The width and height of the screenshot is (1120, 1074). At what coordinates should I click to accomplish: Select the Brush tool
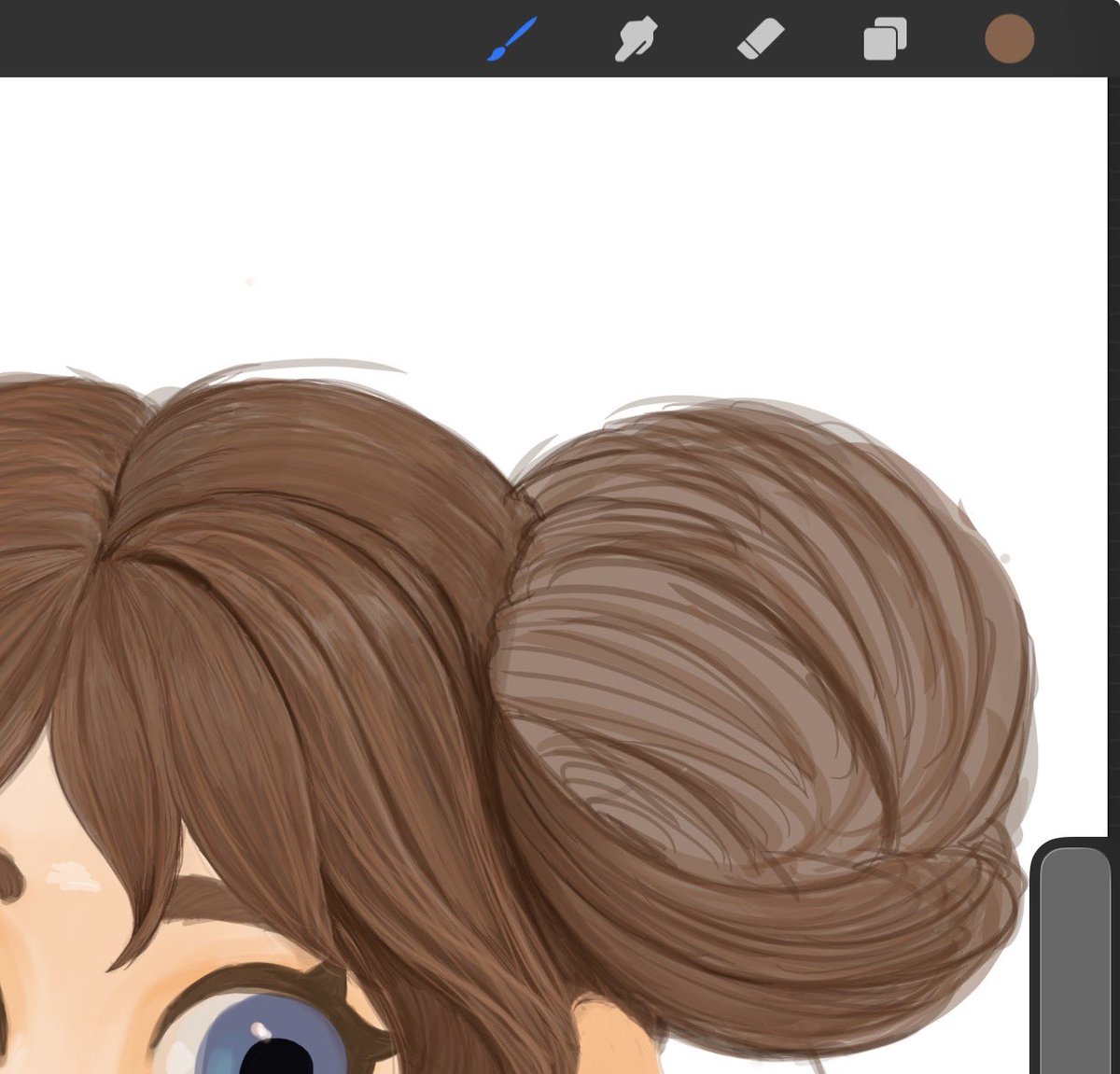(x=511, y=39)
